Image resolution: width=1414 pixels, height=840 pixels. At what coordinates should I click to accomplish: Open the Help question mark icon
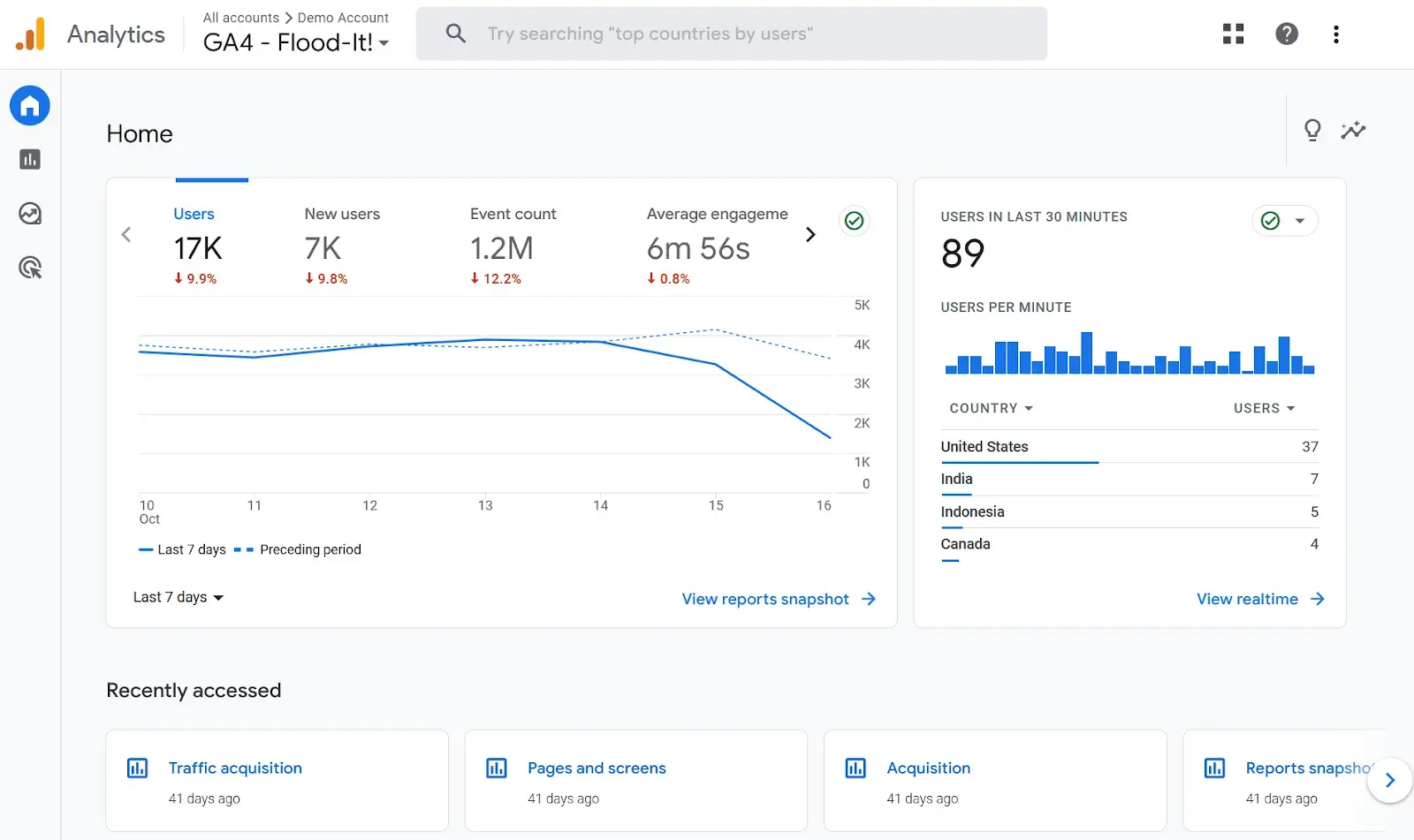(1286, 34)
